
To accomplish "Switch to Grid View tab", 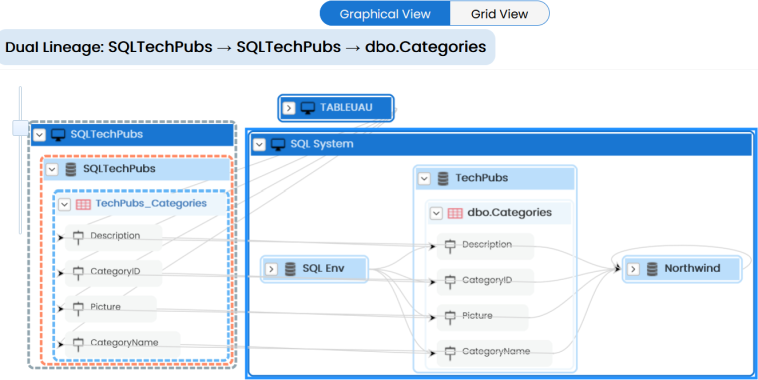I will click(x=499, y=14).
